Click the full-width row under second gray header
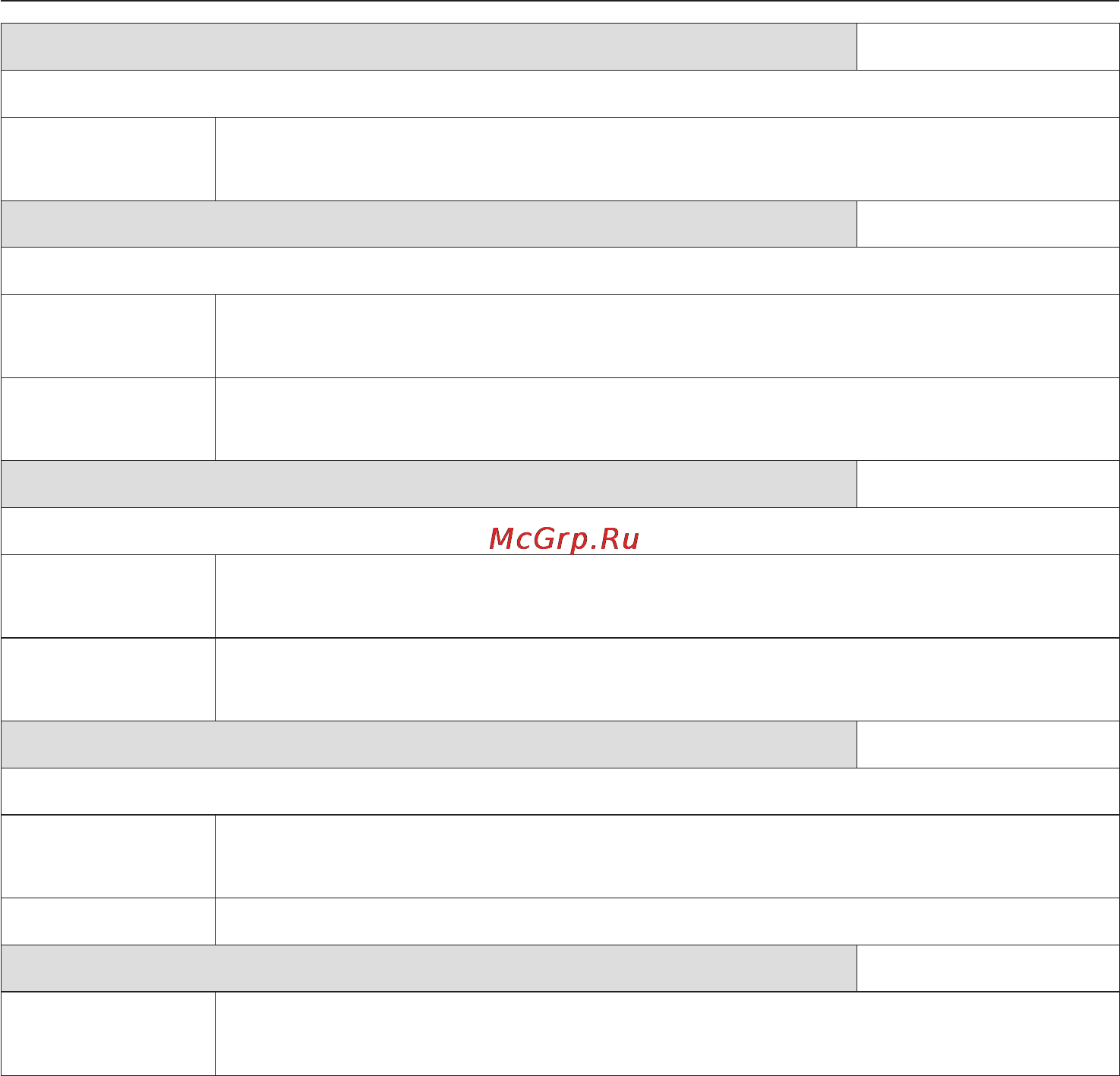 coord(560,270)
